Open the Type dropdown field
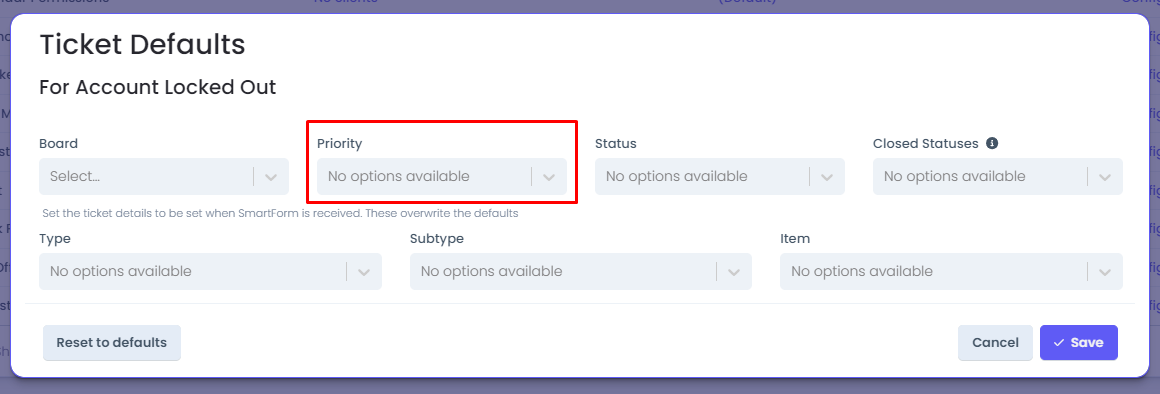This screenshot has height=394, width=1160. (x=211, y=271)
